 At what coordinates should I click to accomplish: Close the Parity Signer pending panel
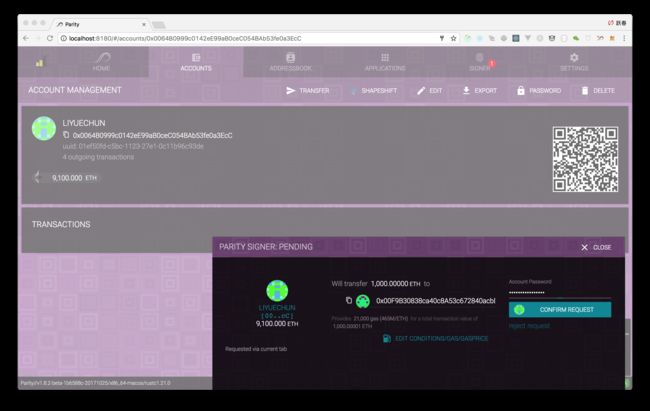596,247
